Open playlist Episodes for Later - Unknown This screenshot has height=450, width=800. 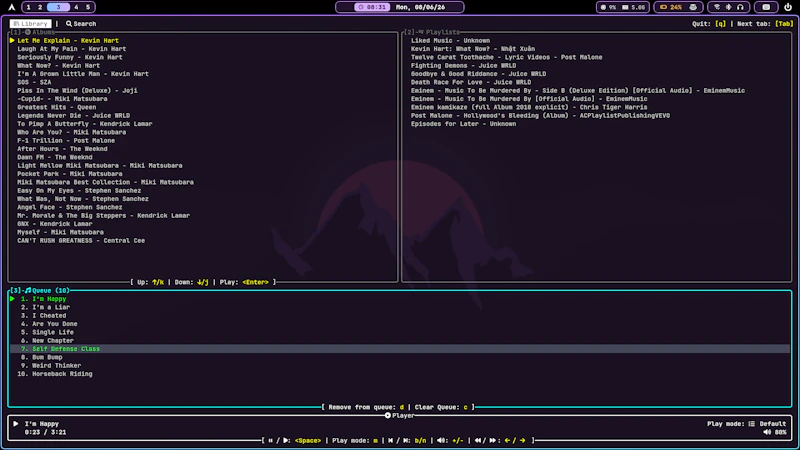463,124
